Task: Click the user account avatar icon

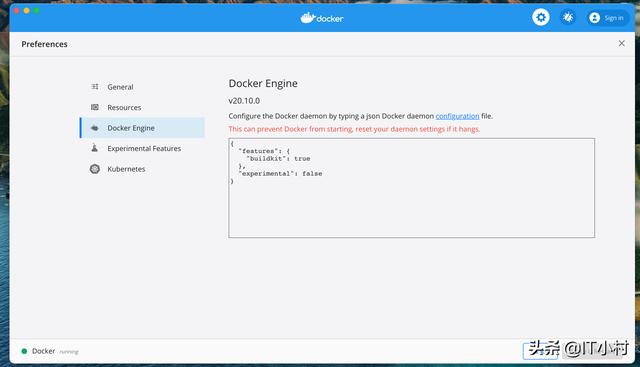Action: point(594,18)
